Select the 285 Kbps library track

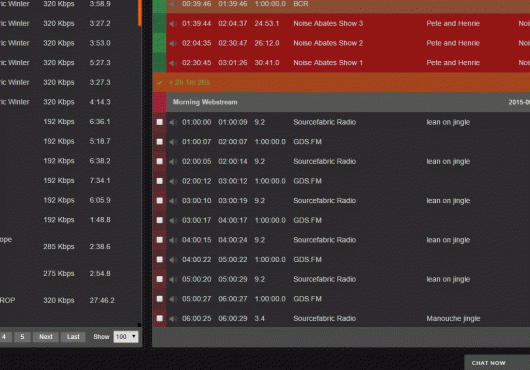pos(70,246)
